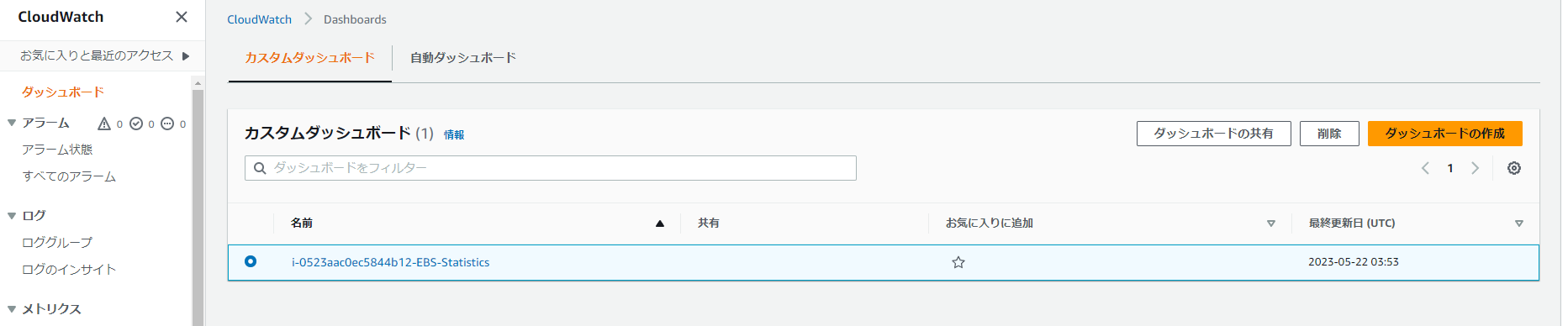1568x326 pixels.
Task: Open table preferences gear icon
Action: tap(1513, 168)
